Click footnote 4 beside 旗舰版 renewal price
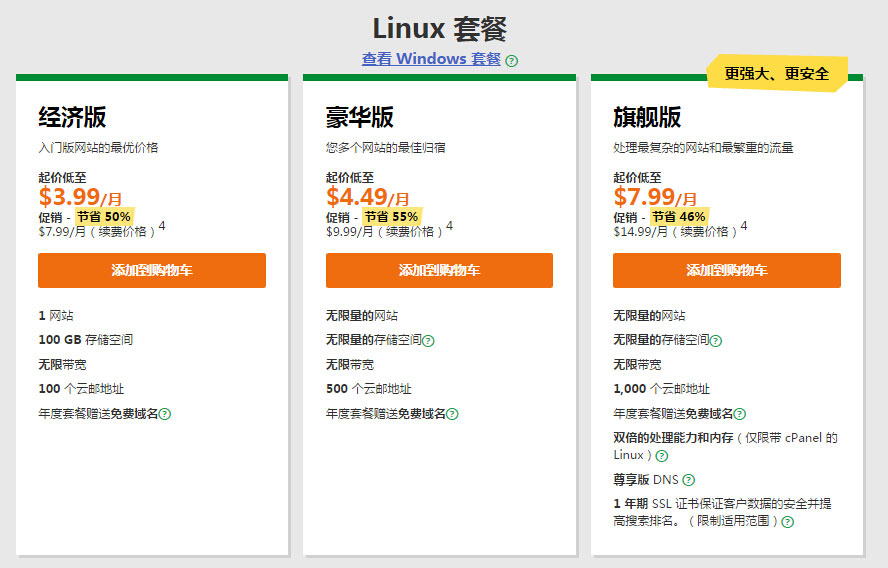The width and height of the screenshot is (888, 568). 744,226
